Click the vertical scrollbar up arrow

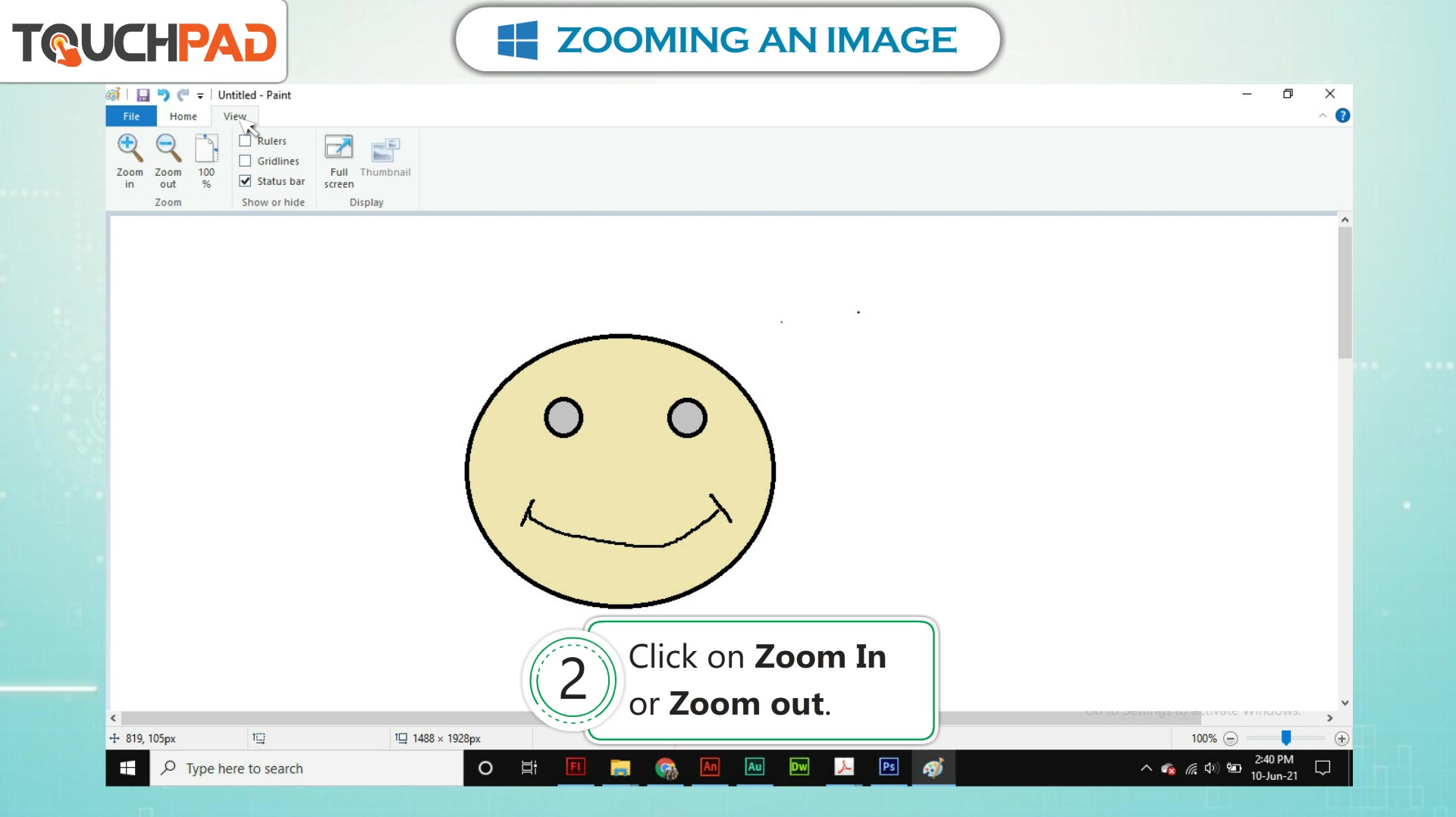pyautogui.click(x=1345, y=220)
